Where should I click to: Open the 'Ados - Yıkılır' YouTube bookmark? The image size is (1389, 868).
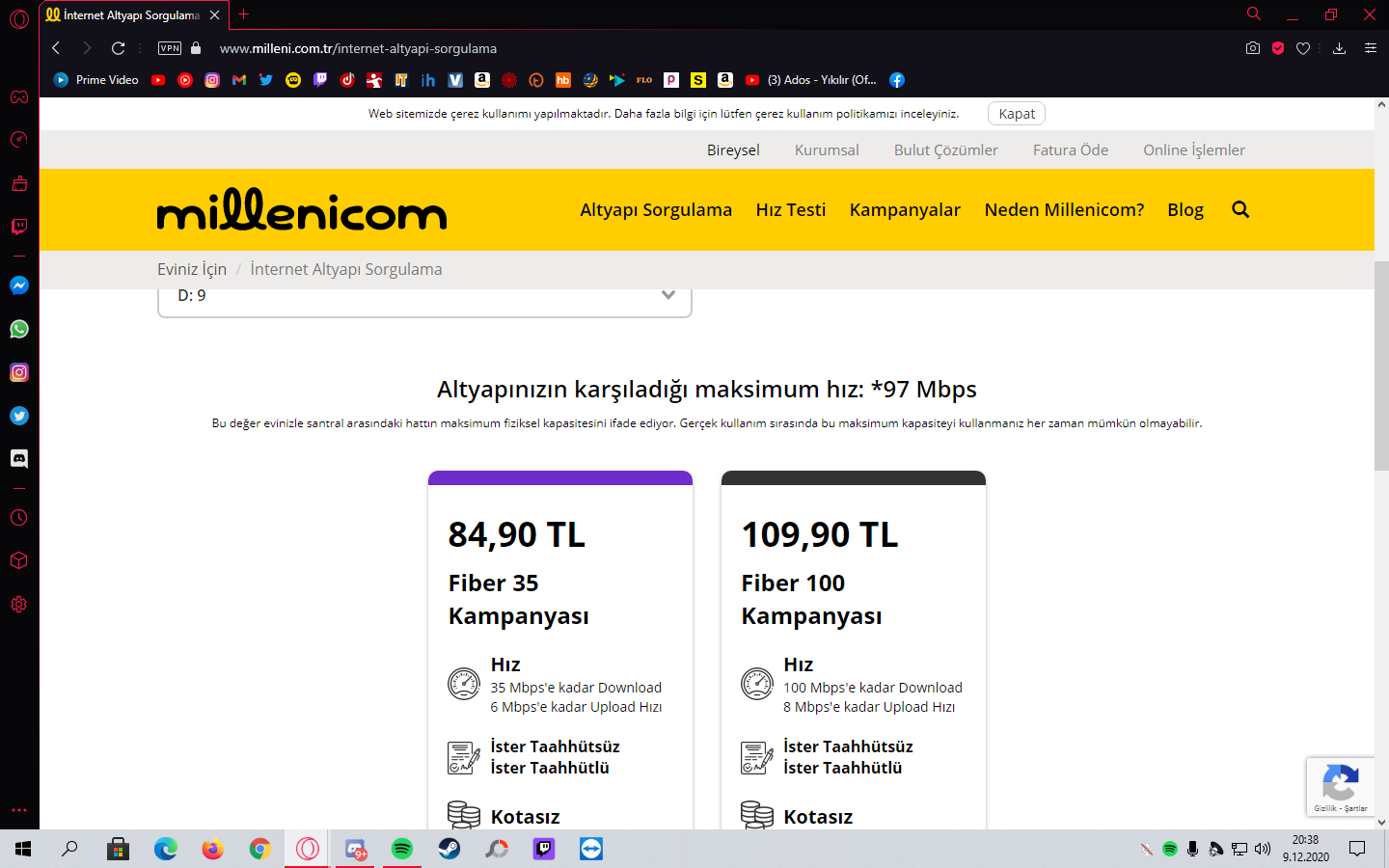(811, 80)
